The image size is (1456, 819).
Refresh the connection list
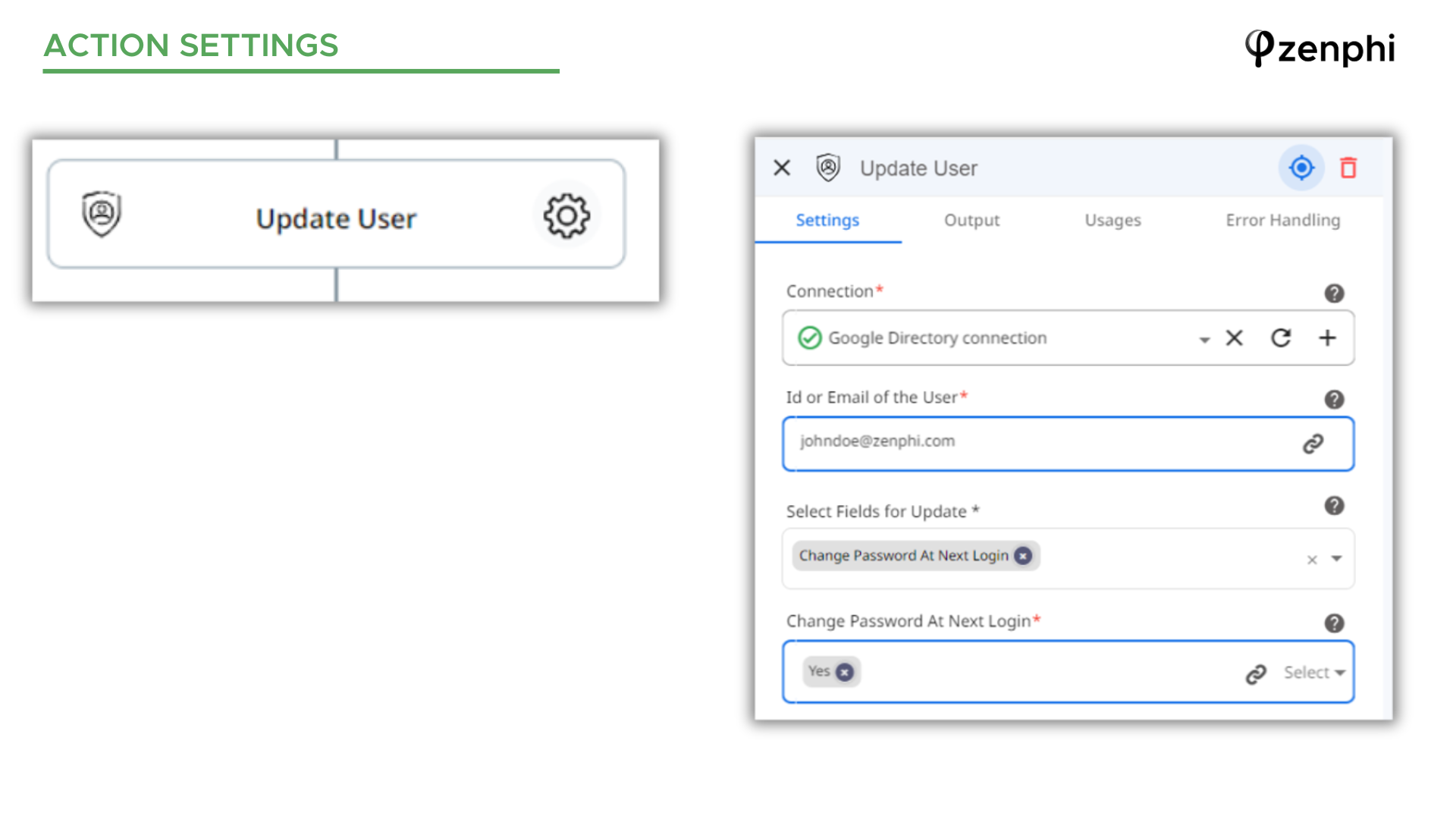(x=1281, y=337)
